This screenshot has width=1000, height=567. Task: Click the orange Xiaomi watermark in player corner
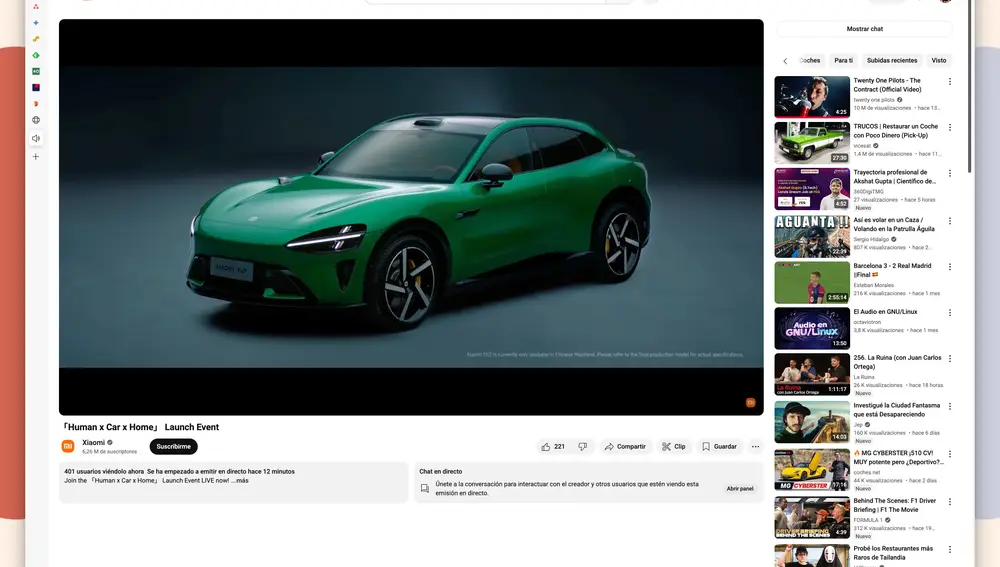(x=751, y=402)
